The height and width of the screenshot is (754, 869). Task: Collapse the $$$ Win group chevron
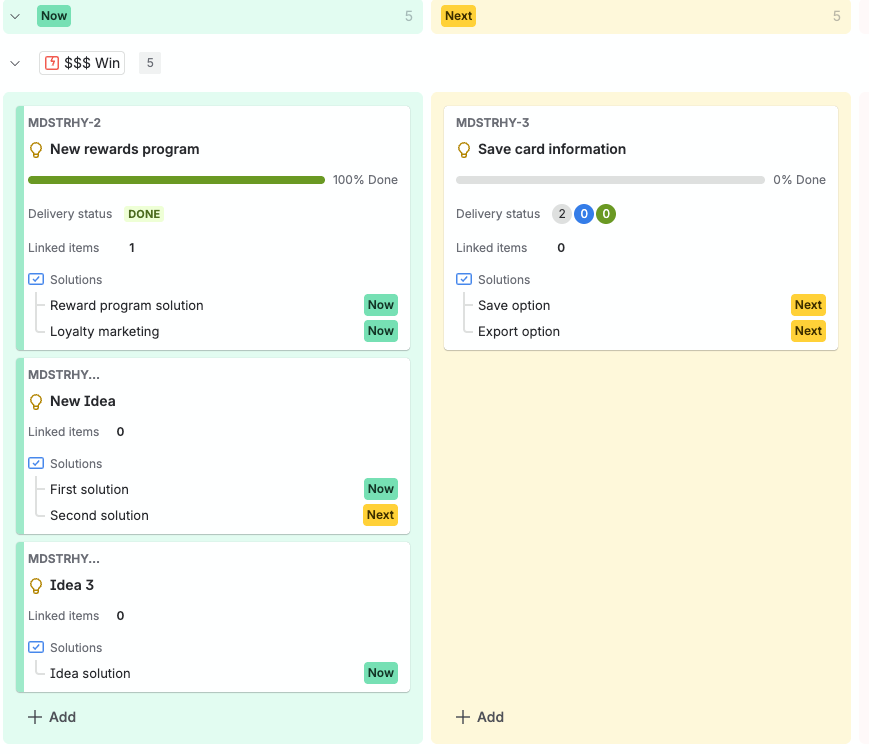pos(15,63)
